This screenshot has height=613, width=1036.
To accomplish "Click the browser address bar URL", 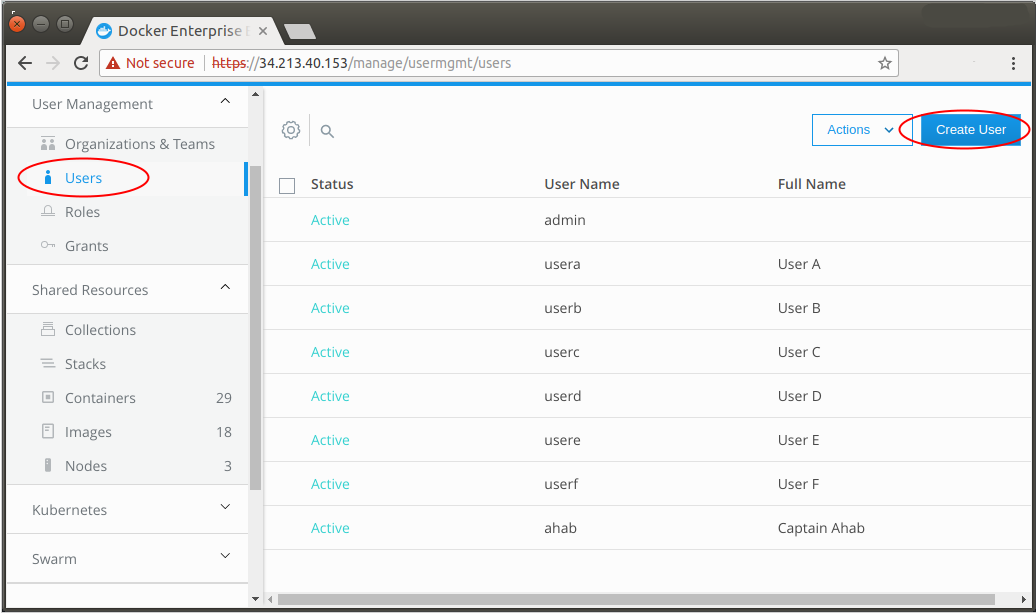I will pos(430,63).
